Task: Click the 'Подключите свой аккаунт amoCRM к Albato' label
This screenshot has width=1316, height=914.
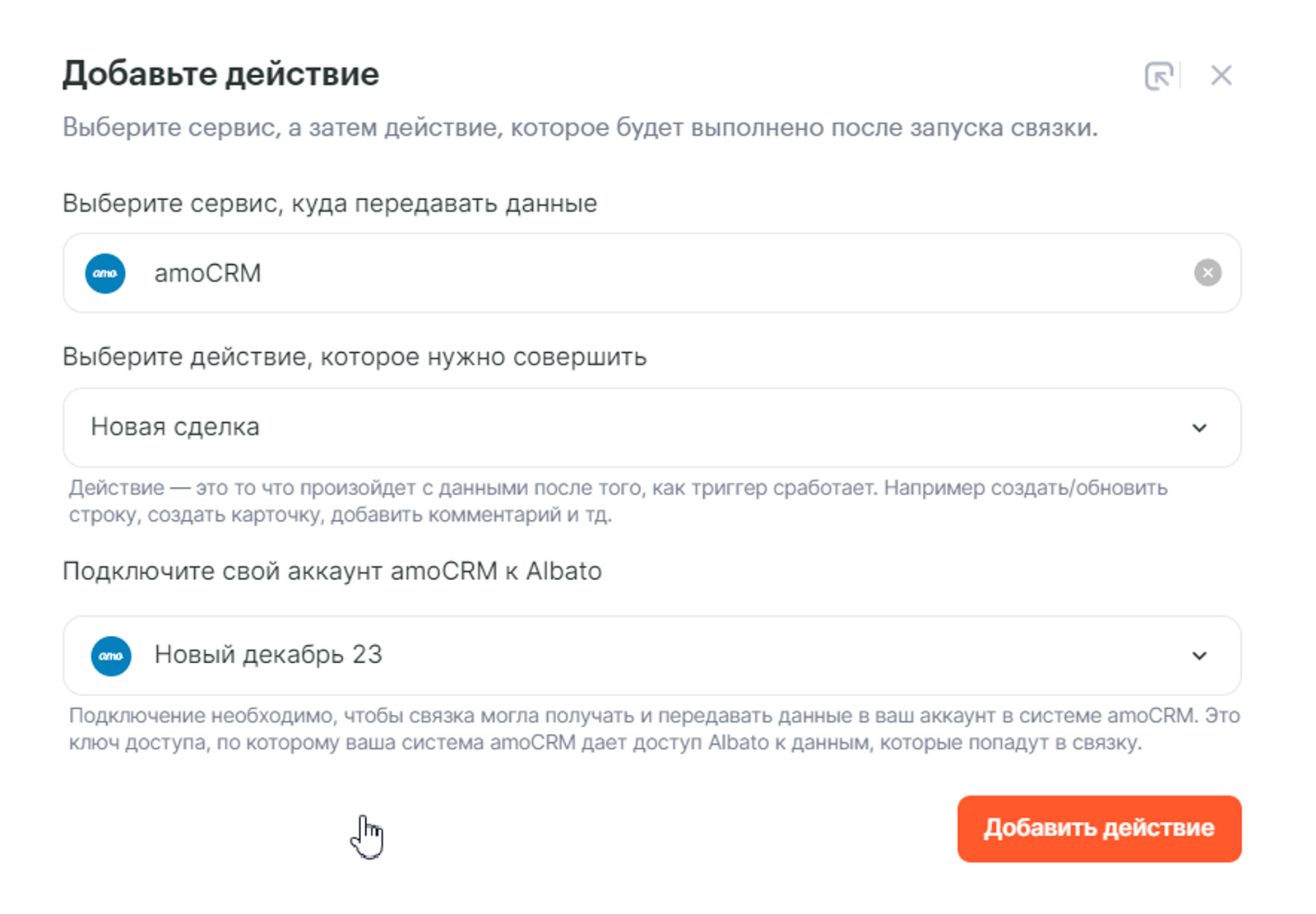Action: coord(332,571)
